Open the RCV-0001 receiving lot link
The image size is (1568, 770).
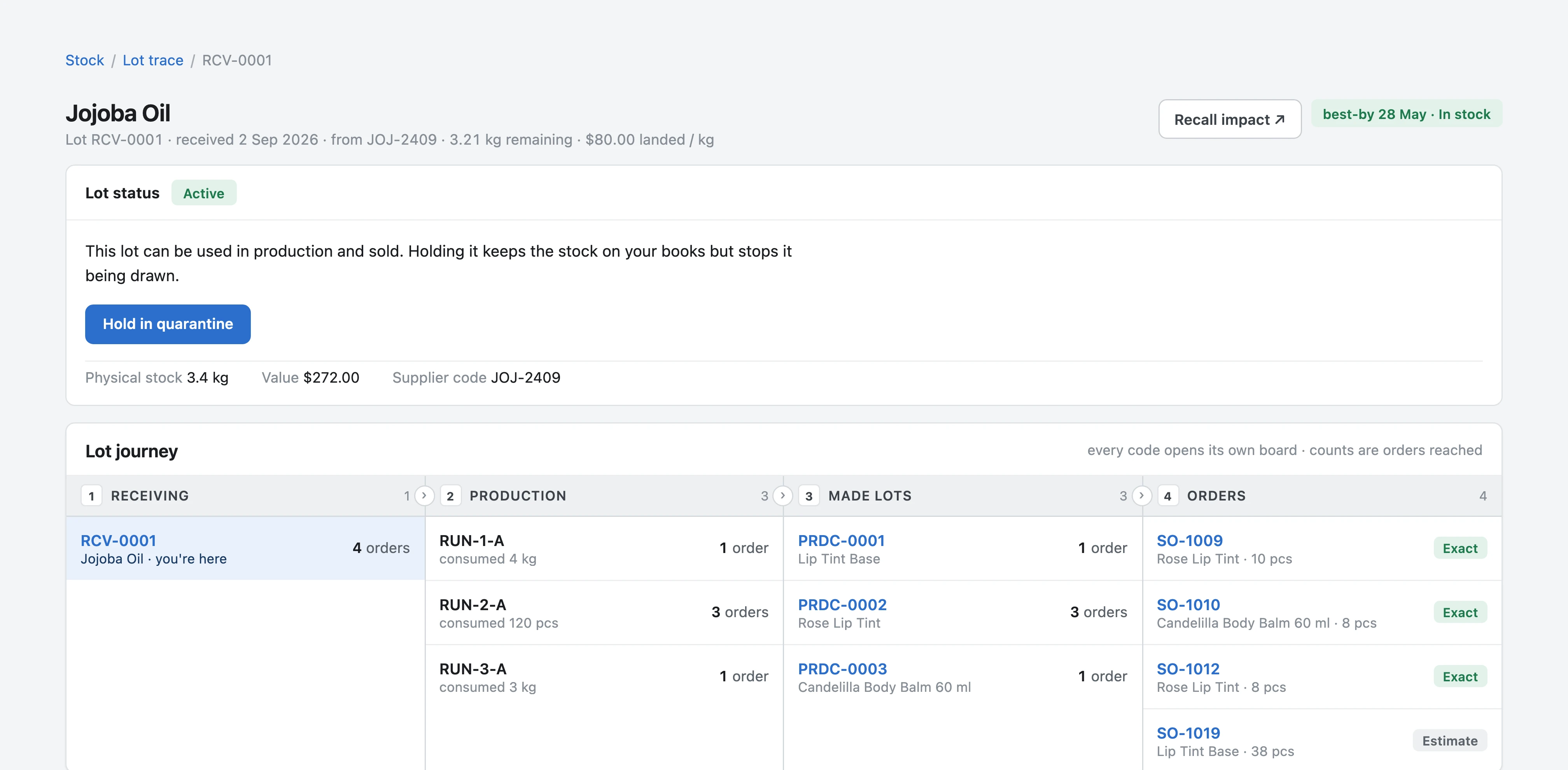pos(119,541)
